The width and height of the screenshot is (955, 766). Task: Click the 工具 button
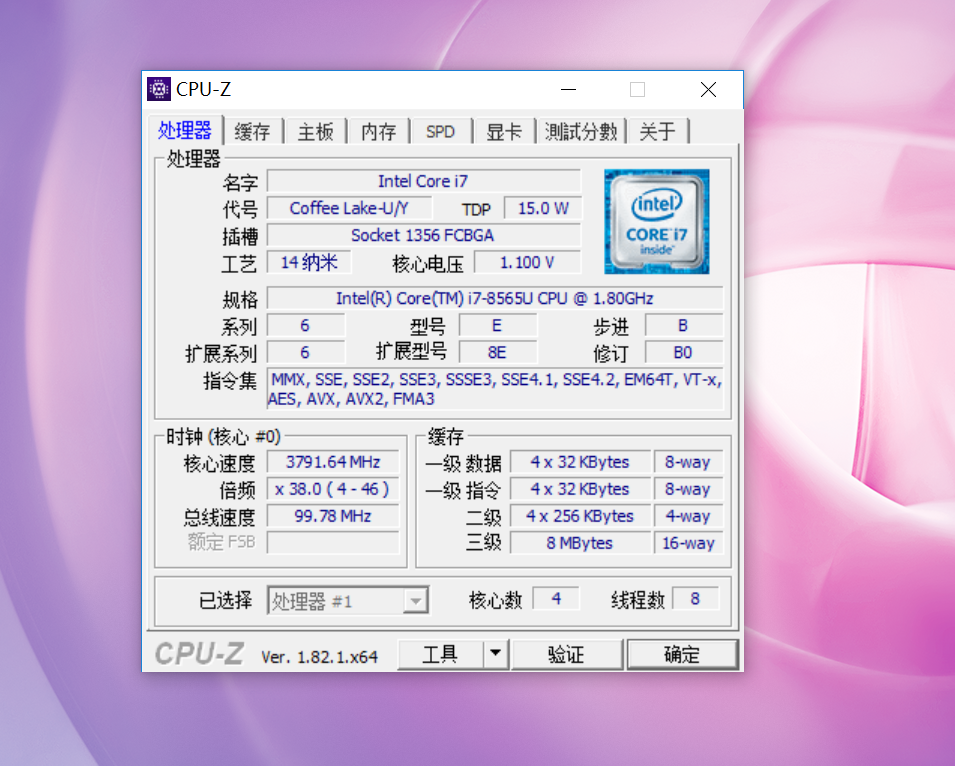click(x=440, y=655)
